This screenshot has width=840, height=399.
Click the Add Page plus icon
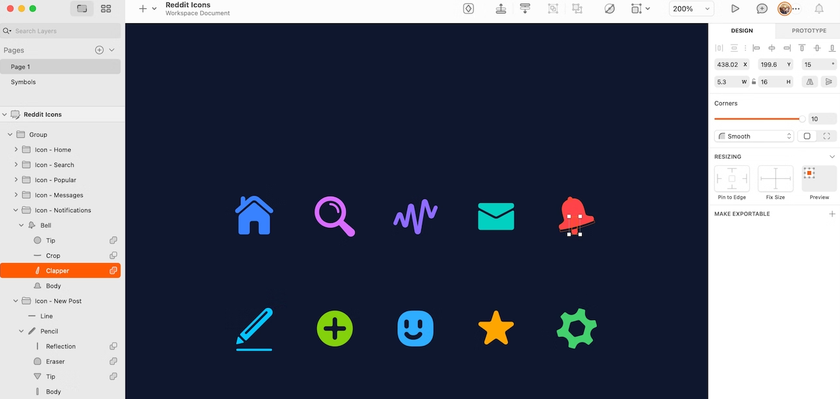99,50
